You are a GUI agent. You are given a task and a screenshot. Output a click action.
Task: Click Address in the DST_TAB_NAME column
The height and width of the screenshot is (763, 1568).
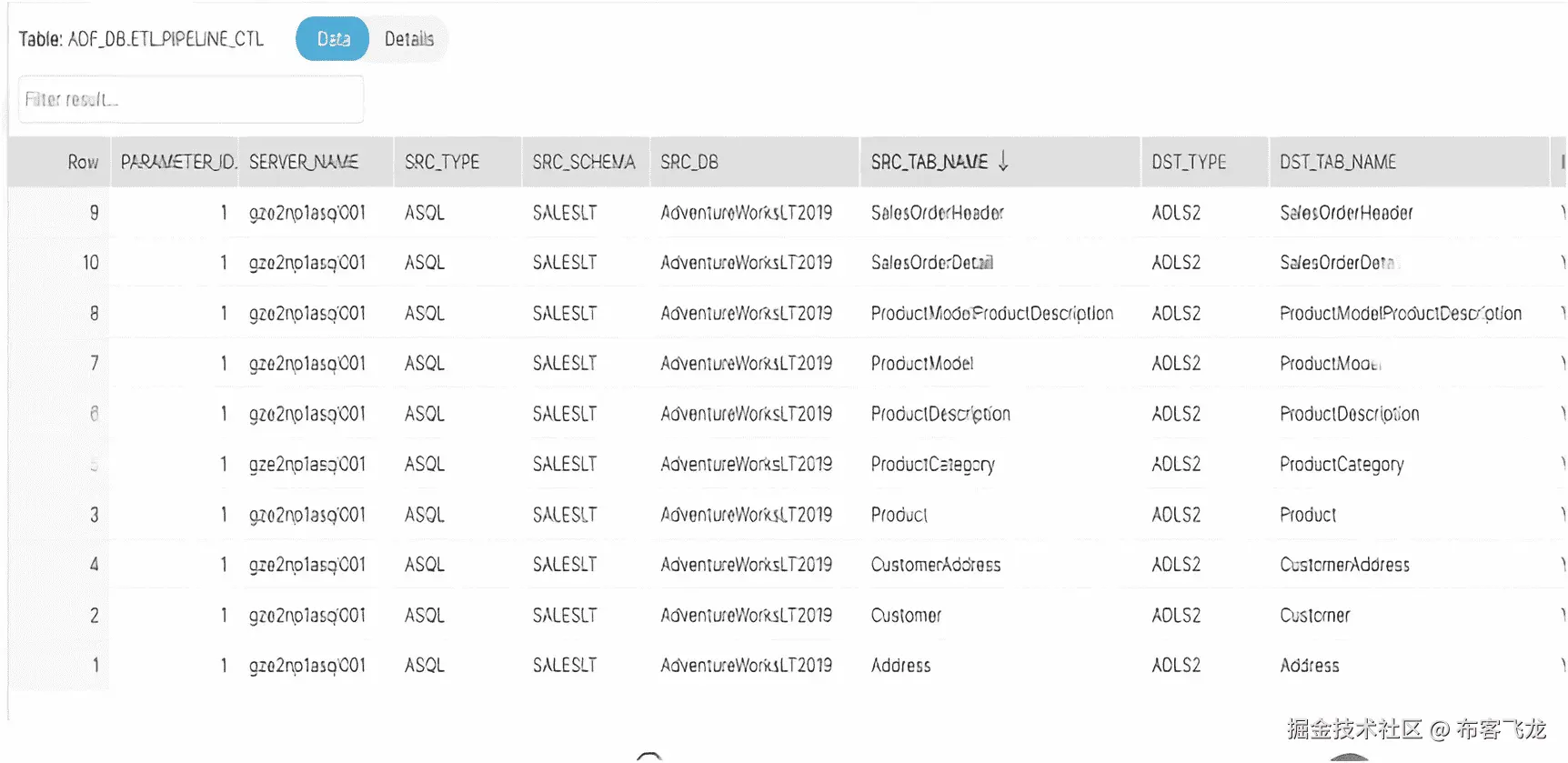[x=1310, y=666]
